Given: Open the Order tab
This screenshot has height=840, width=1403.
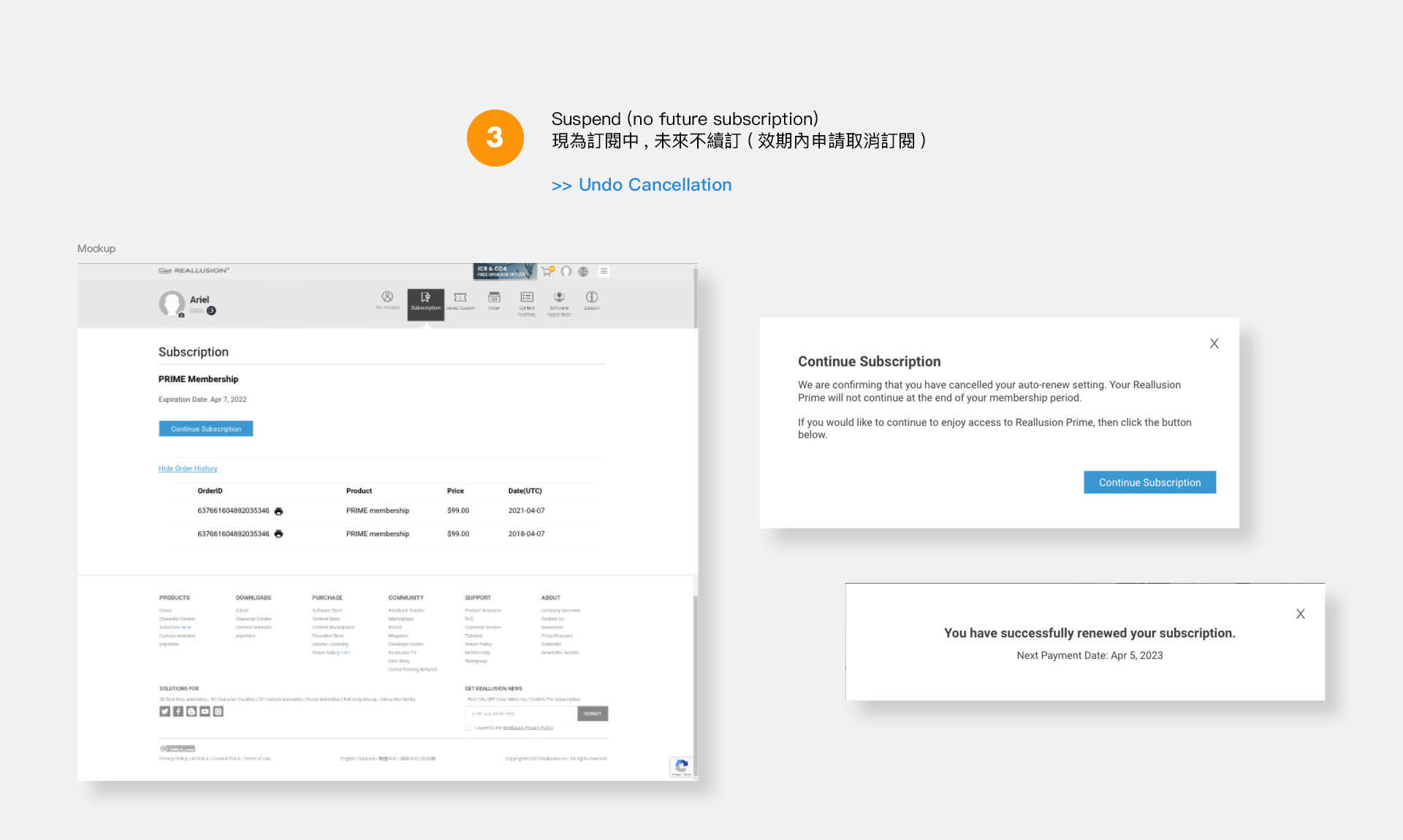Looking at the screenshot, I should pyautogui.click(x=494, y=300).
